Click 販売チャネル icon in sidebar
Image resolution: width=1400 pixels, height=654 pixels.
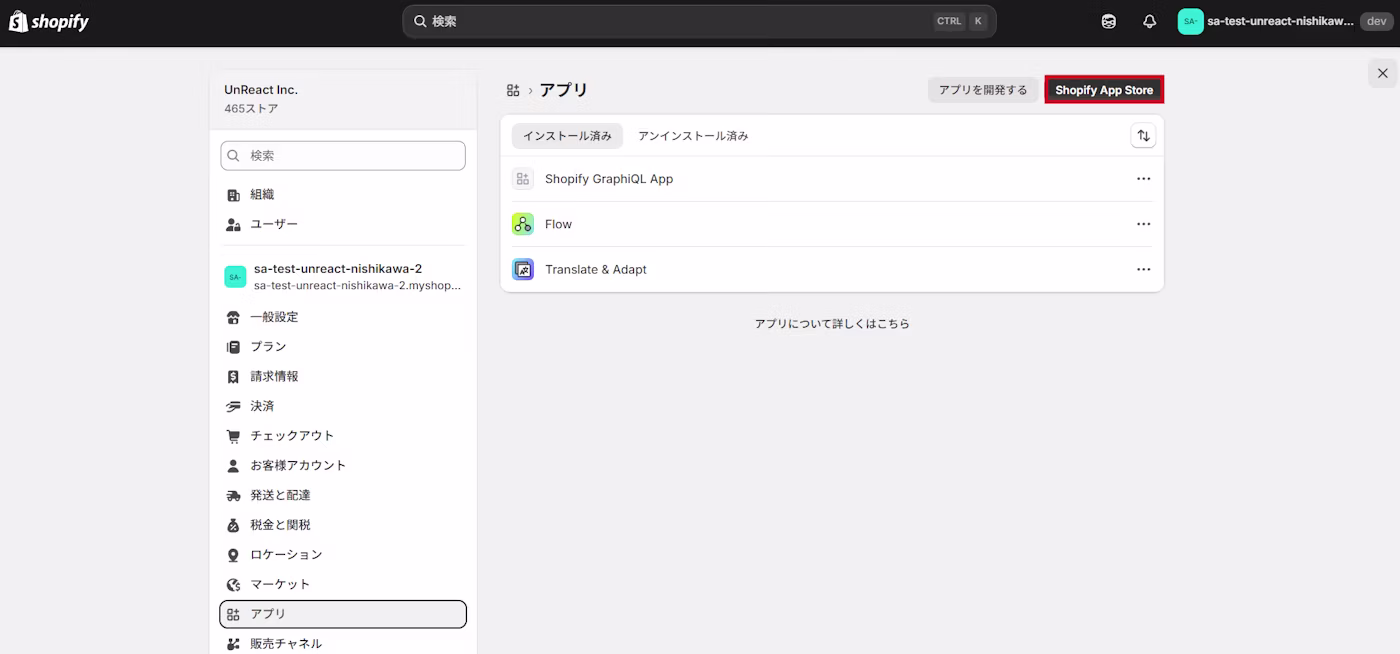click(233, 644)
